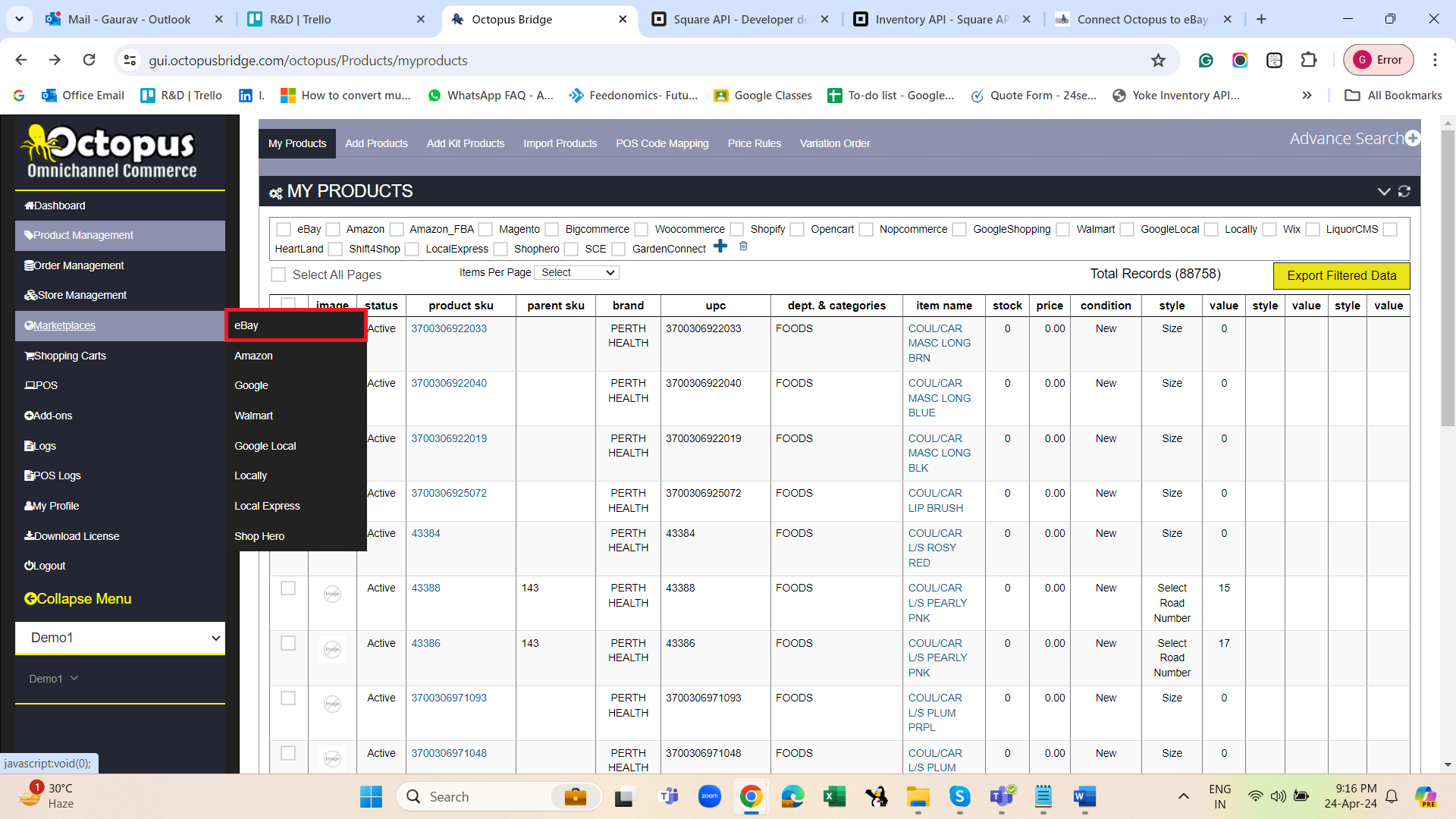Reload the current browser page
The image size is (1456, 819).
[89, 60]
